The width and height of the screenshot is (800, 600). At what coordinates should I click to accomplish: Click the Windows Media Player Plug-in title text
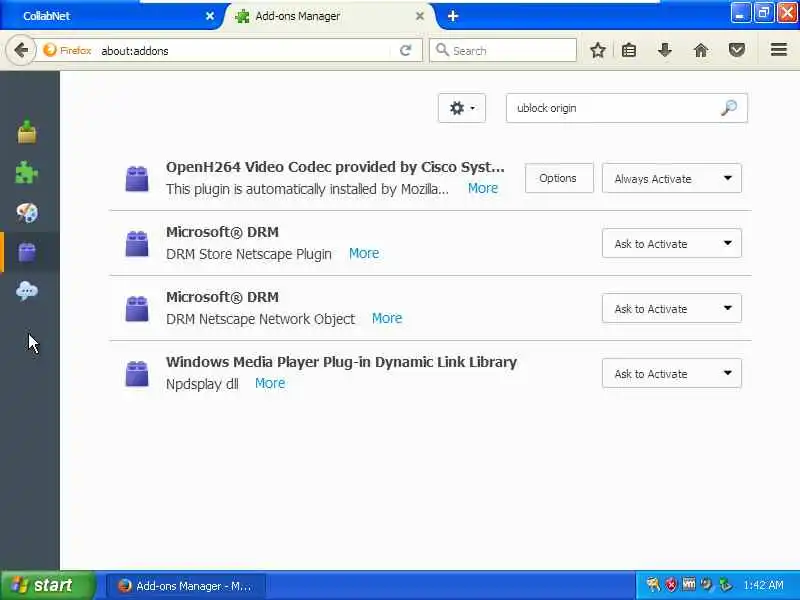pos(341,362)
